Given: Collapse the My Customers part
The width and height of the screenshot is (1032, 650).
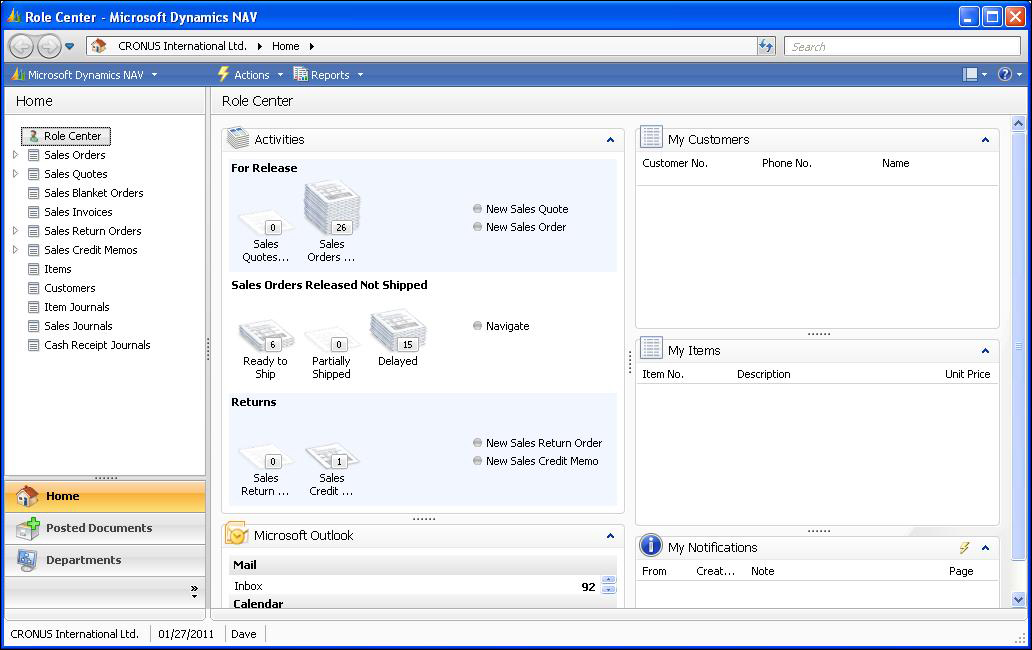Looking at the screenshot, I should click(x=985, y=140).
